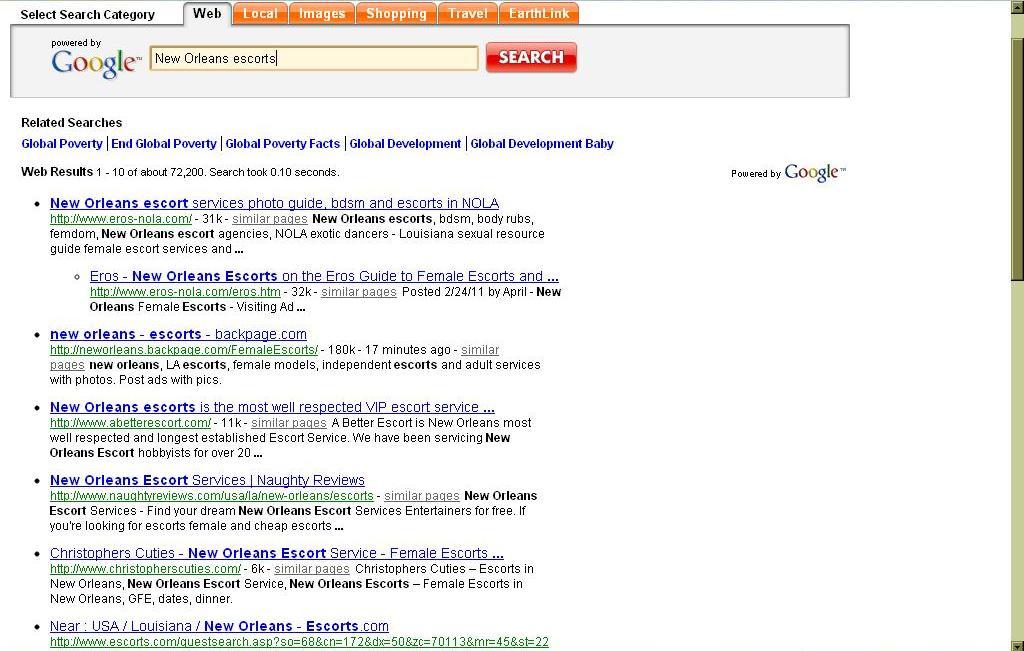Follow the End Global Poverty link
1024x651 pixels.
tap(164, 144)
